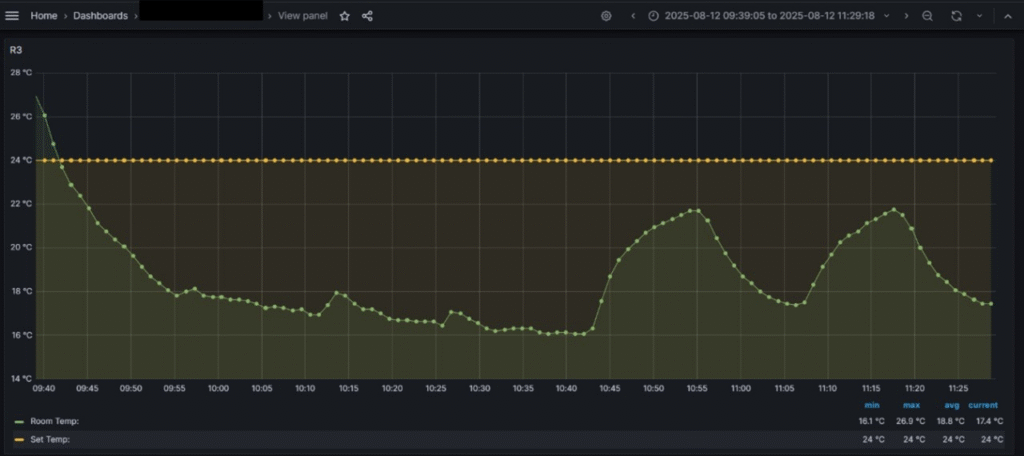Click the 09:40 x-axis label
Image resolution: width=1024 pixels, height=456 pixels.
coord(44,388)
